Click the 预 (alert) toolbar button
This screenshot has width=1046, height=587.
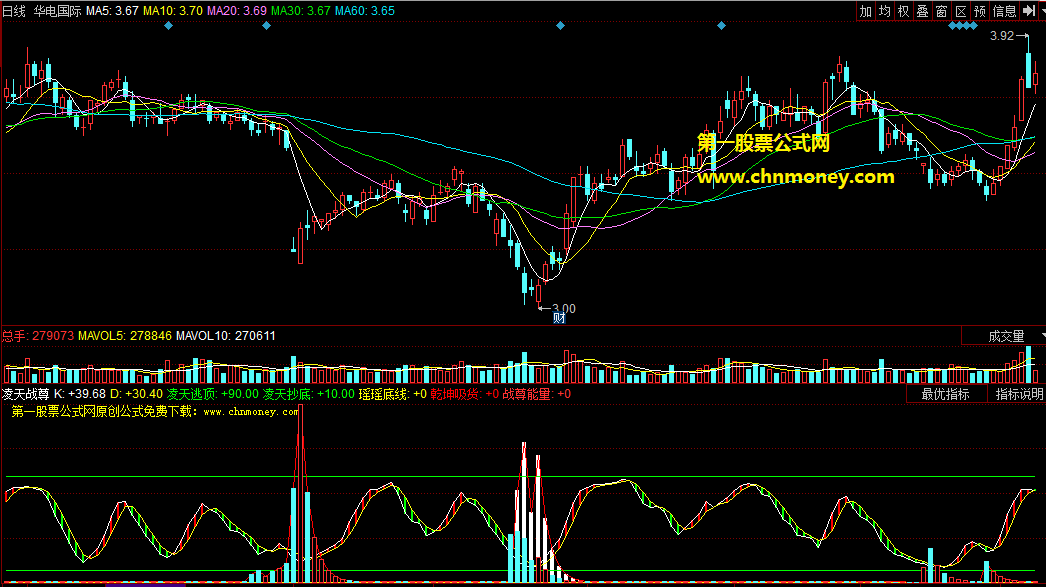980,11
